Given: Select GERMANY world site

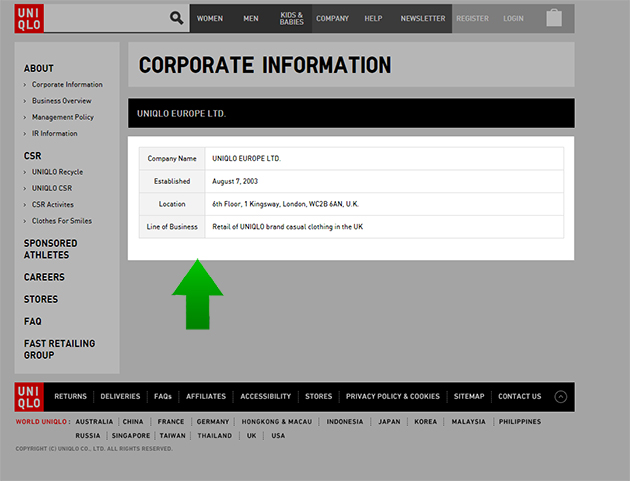Looking at the screenshot, I should coord(213,422).
